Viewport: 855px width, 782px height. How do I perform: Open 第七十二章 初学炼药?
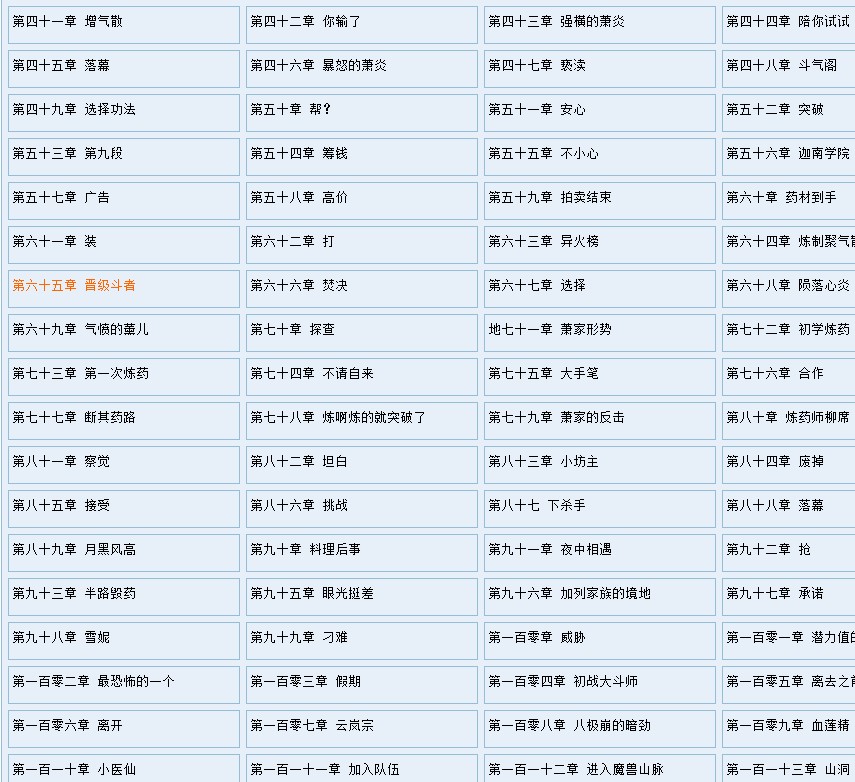(x=788, y=330)
